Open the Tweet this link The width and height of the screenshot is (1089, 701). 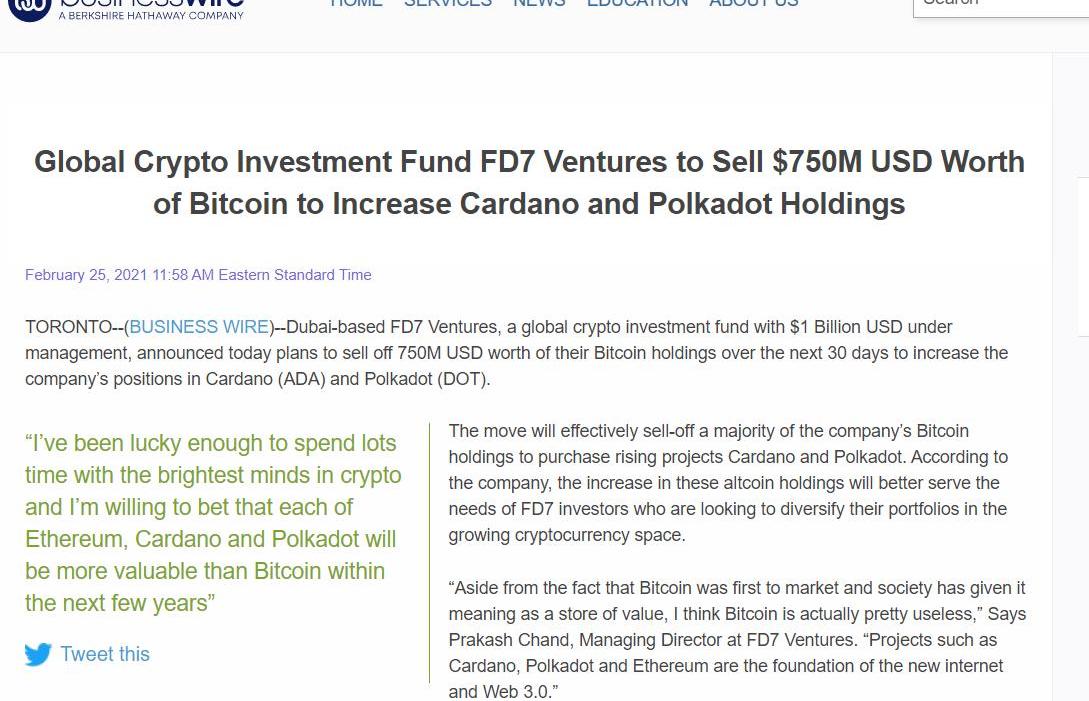[105, 654]
